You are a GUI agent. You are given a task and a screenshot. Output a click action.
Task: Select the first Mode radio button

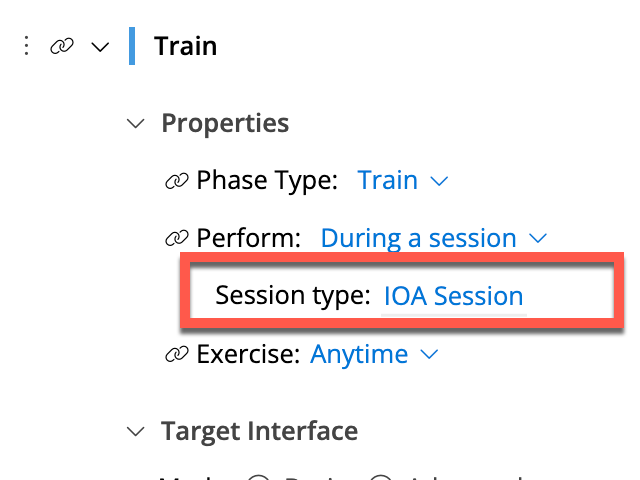[259, 478]
